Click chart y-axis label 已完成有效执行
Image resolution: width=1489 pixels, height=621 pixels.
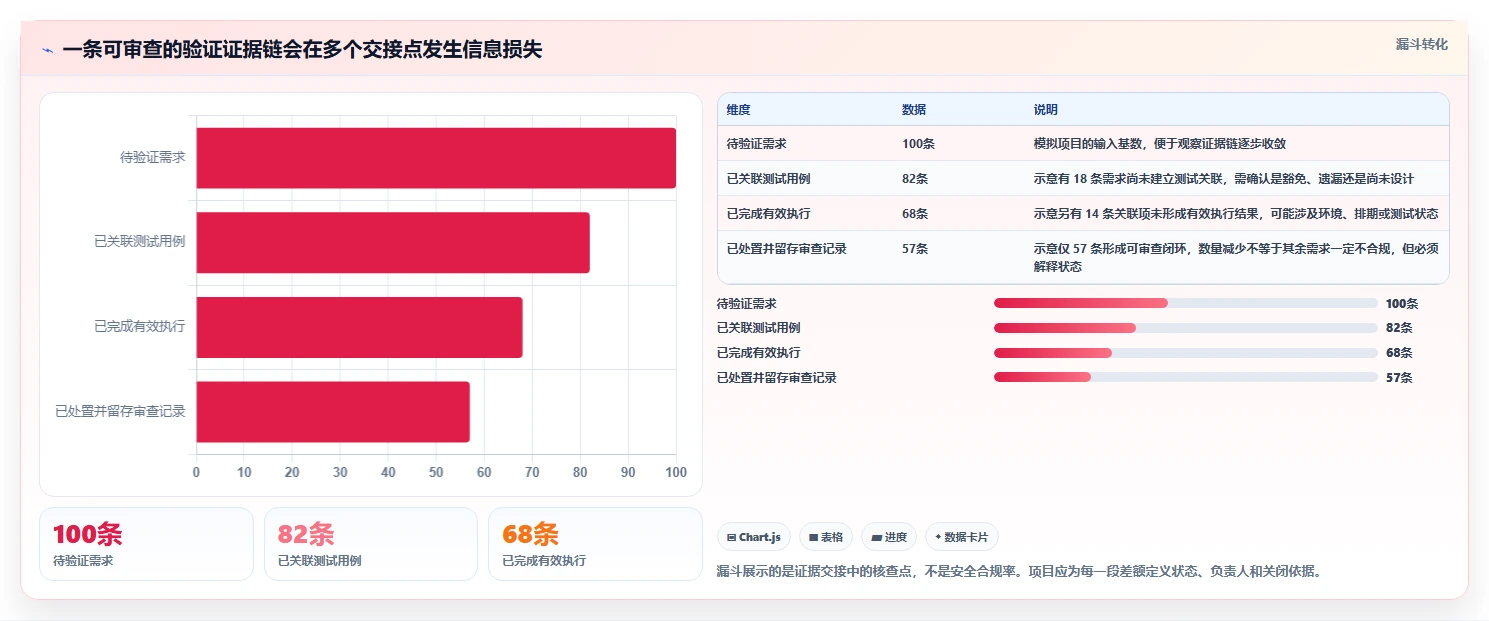140,327
